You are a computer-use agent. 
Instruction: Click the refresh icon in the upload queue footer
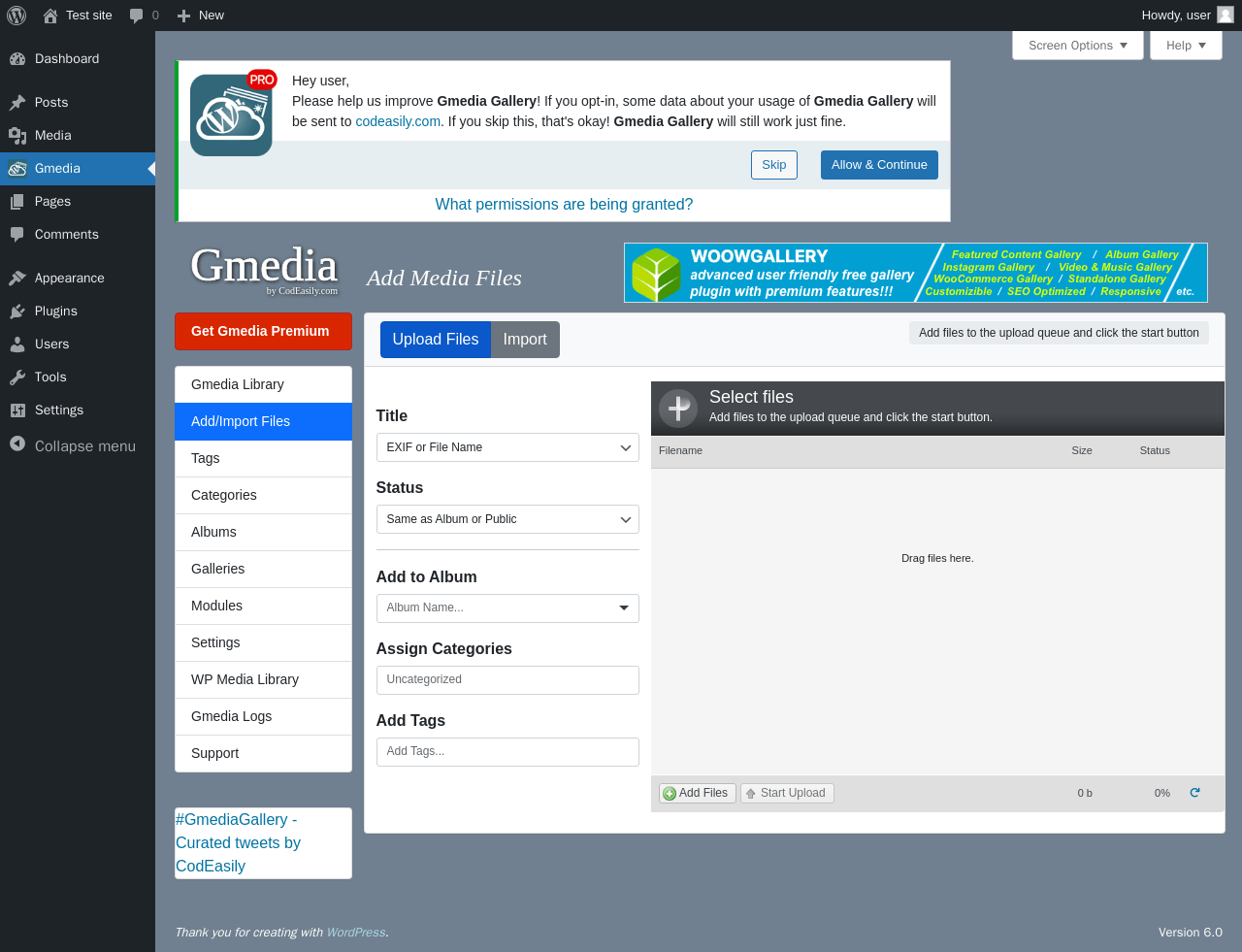pos(1195,793)
